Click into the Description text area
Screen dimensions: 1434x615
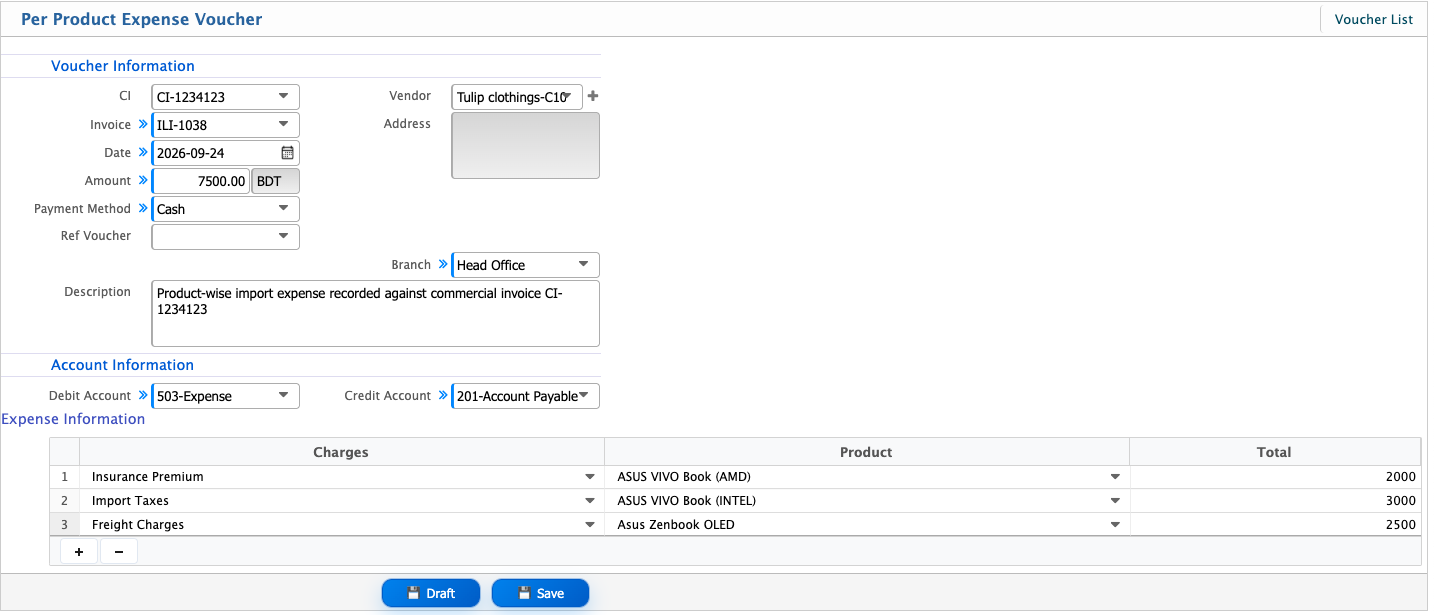tap(375, 313)
